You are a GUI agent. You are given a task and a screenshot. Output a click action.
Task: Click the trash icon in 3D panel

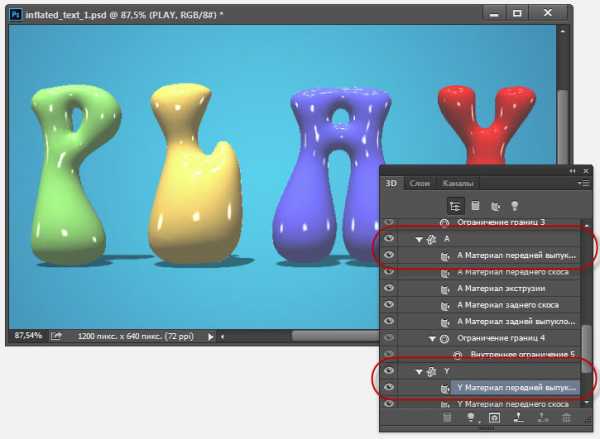(x=567, y=415)
